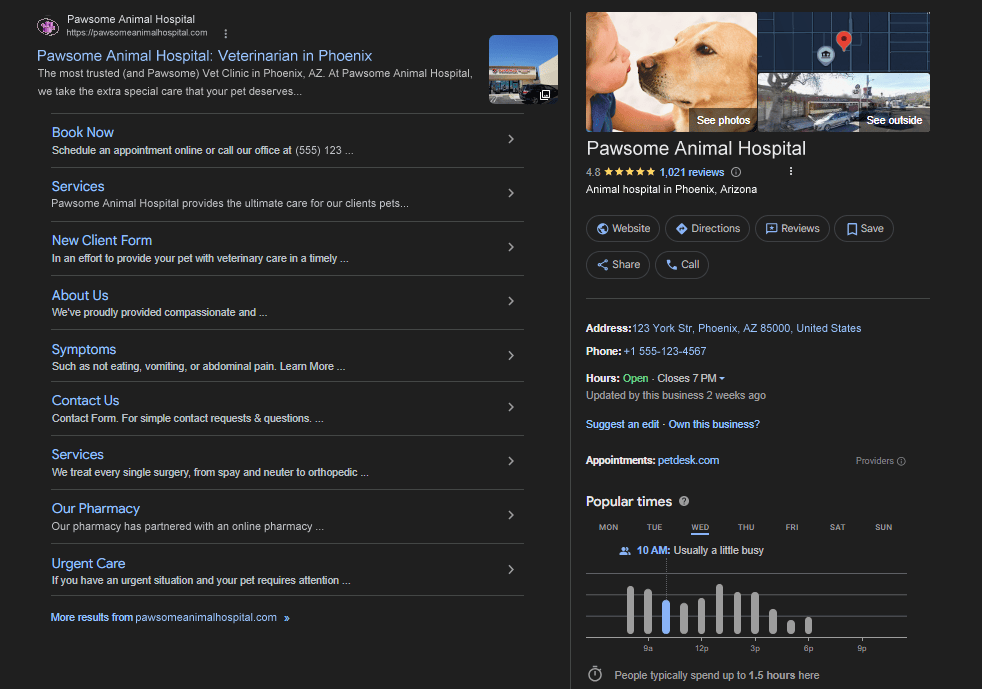Click the Pawsome Animal Hospital site favicon
982x689 pixels.
pos(47,26)
